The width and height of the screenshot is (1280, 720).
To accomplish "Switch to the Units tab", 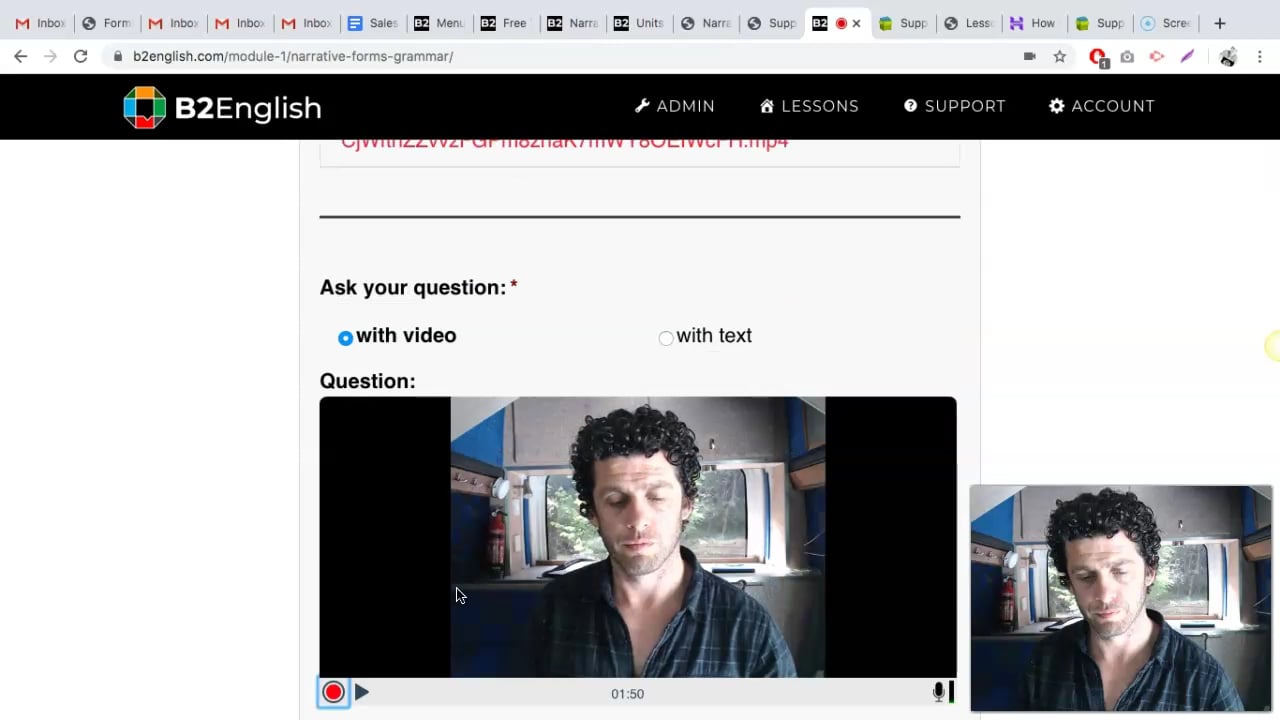I will (x=638, y=23).
